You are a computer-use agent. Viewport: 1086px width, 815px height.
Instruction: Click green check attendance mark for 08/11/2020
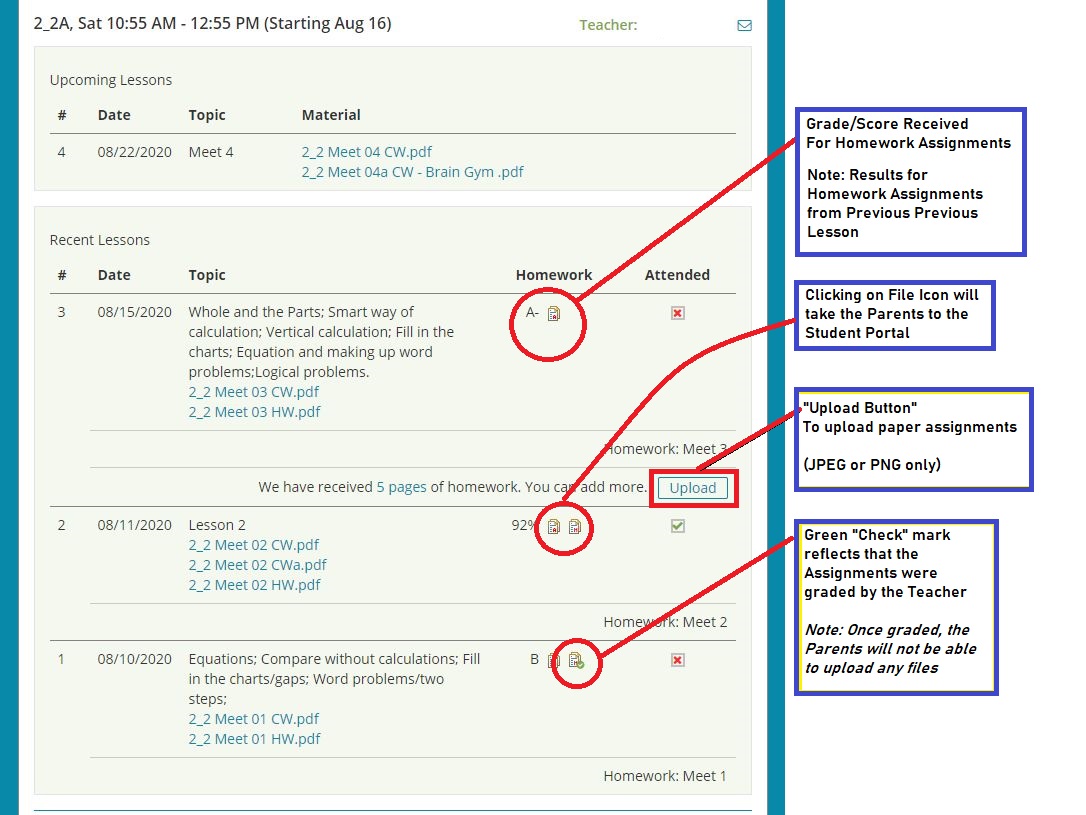(677, 526)
